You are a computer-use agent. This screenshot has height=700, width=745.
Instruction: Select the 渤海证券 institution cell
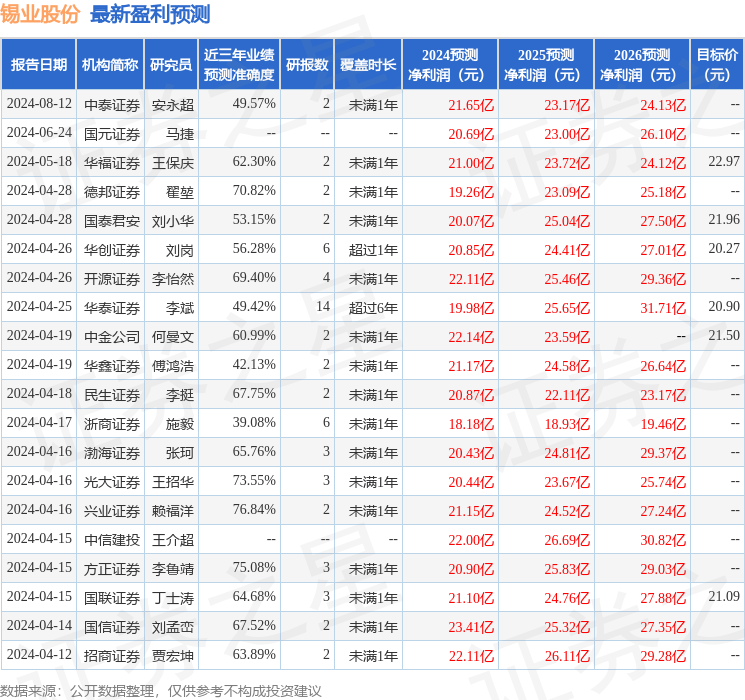pyautogui.click(x=112, y=453)
